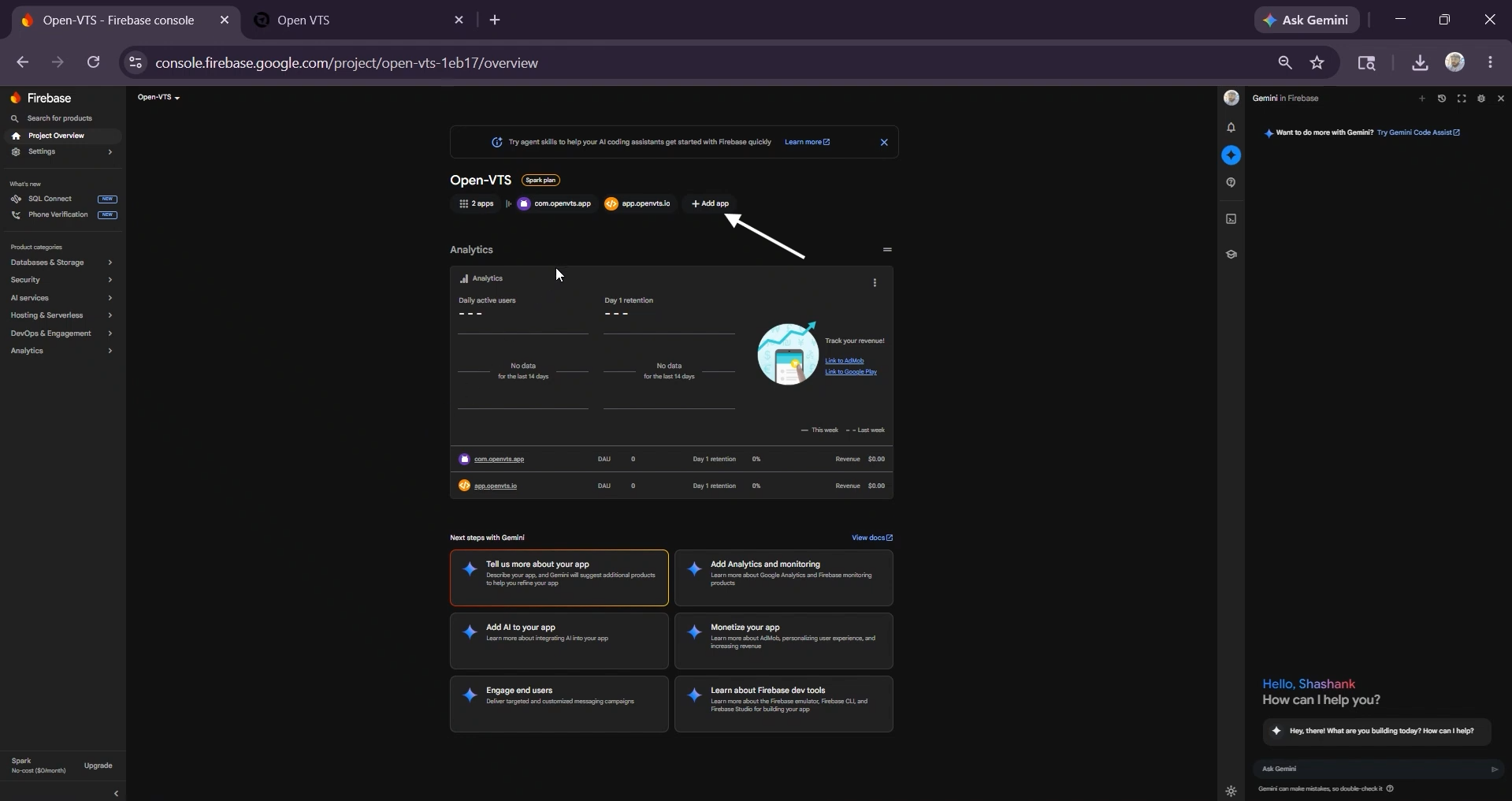Open the app.openvts.io link in the analytics table
The image size is (1512, 801).
496,486
